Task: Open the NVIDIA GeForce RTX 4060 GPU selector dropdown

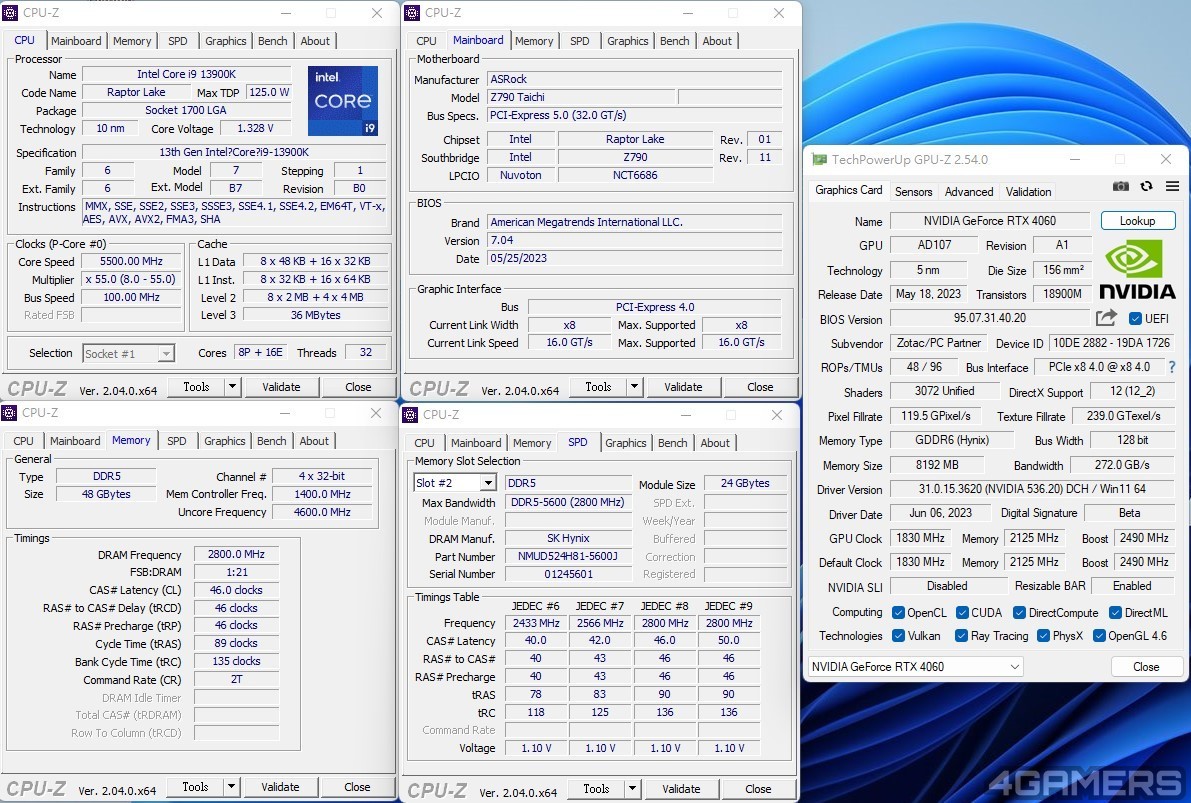Action: pyautogui.click(x=915, y=666)
